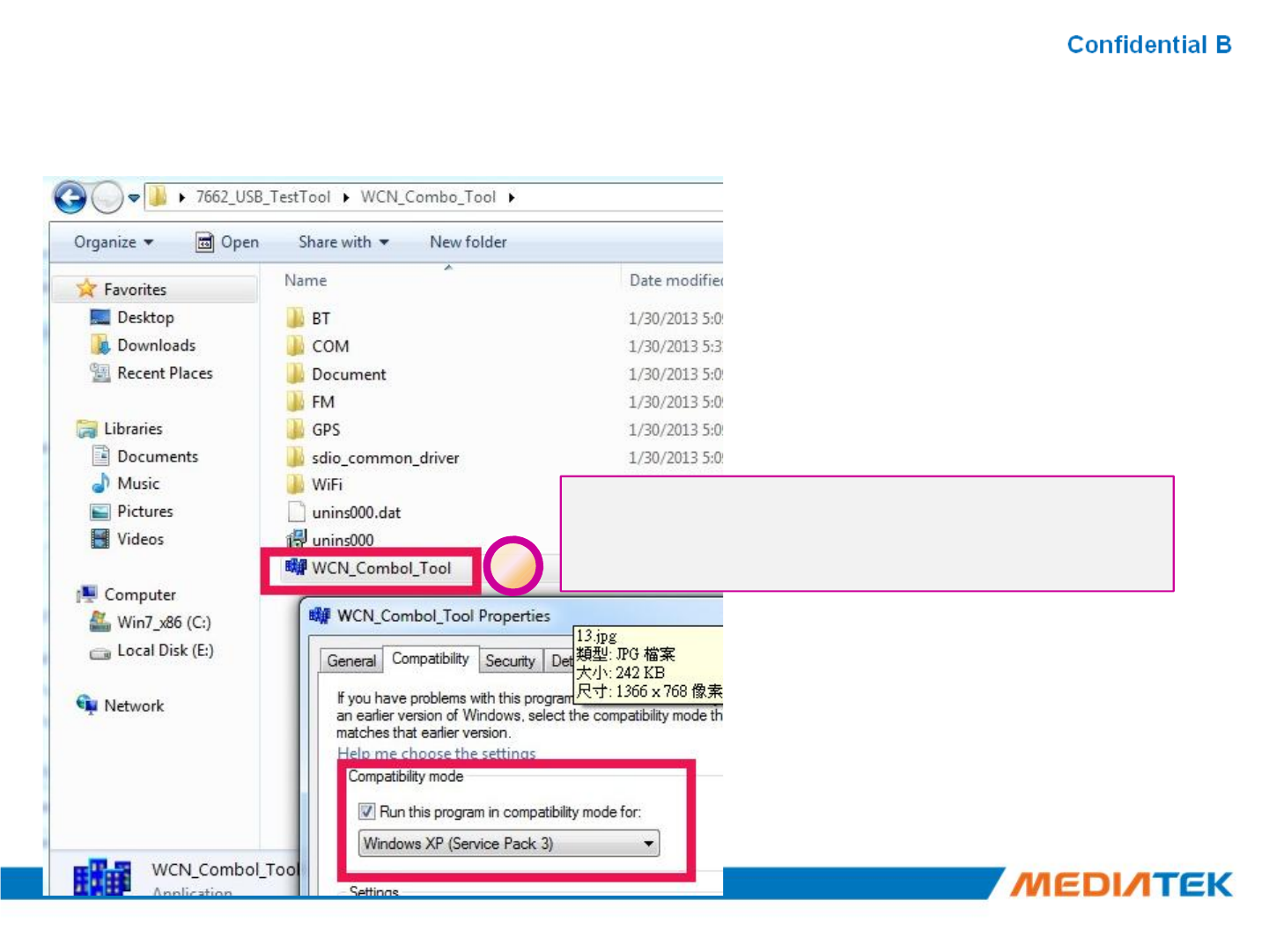Viewport: 1269px width, 952px height.
Task: Open the Documents library
Action: tap(145, 456)
